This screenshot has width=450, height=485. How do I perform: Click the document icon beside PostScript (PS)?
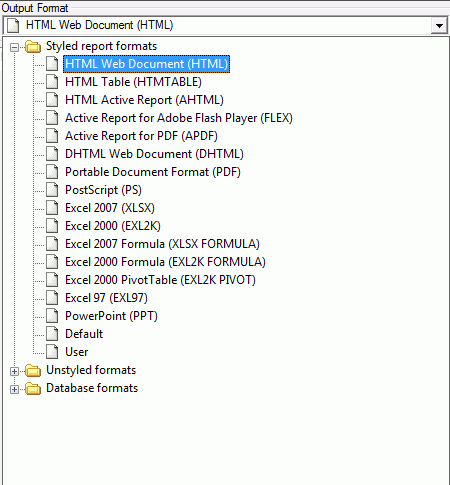[x=52, y=190]
